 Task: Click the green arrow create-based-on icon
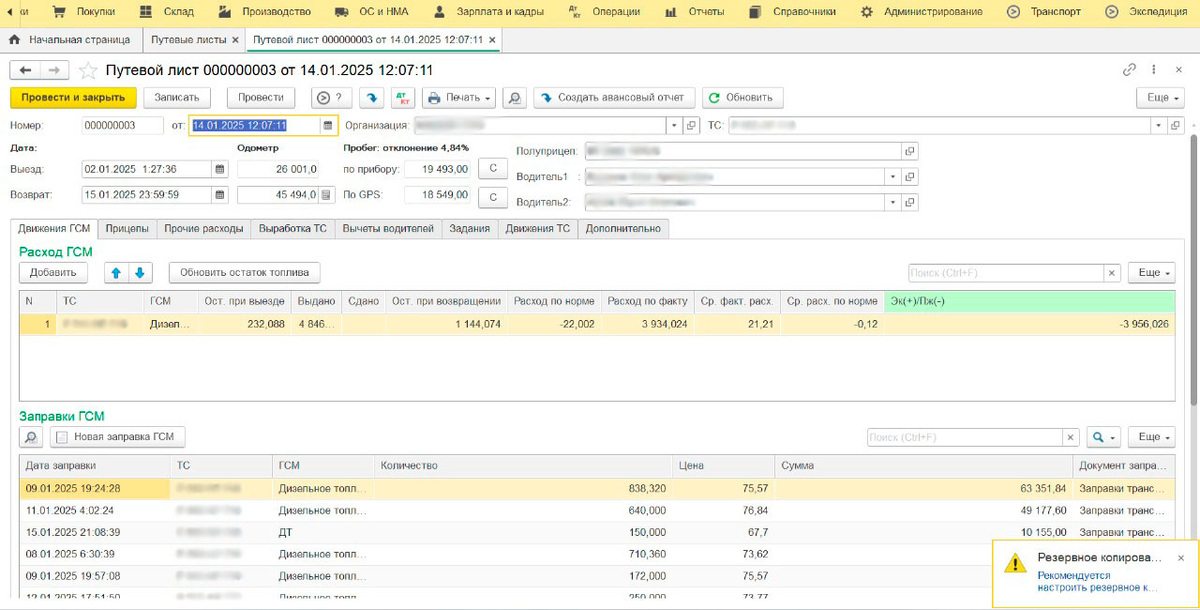[x=372, y=97]
